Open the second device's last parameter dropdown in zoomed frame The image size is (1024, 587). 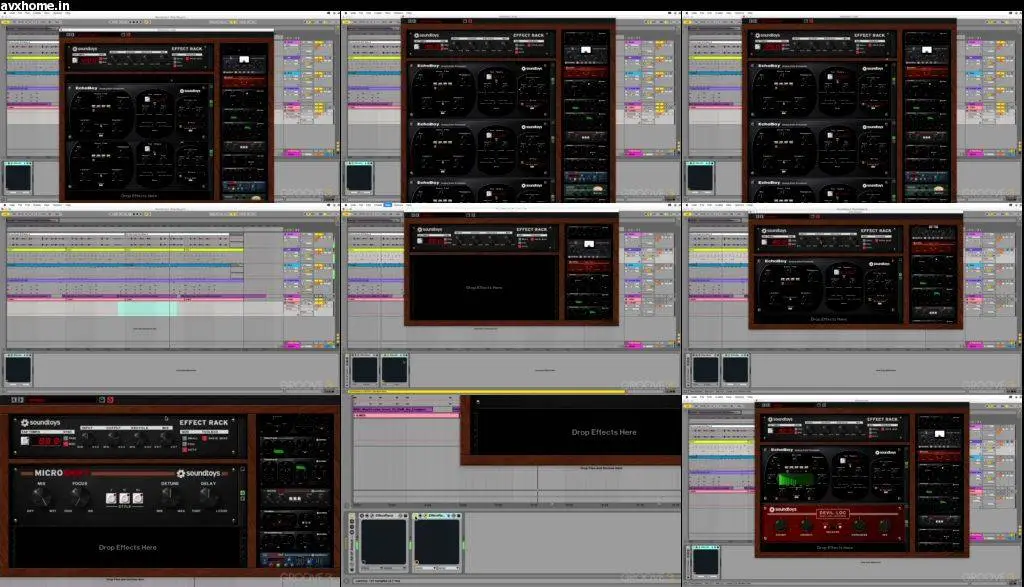click(449, 568)
